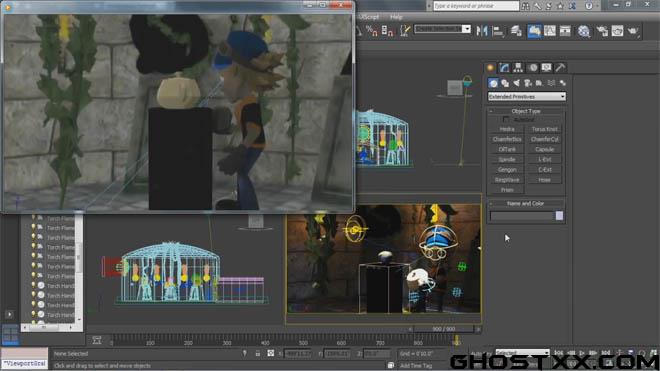Click the Hedra button

(507, 129)
